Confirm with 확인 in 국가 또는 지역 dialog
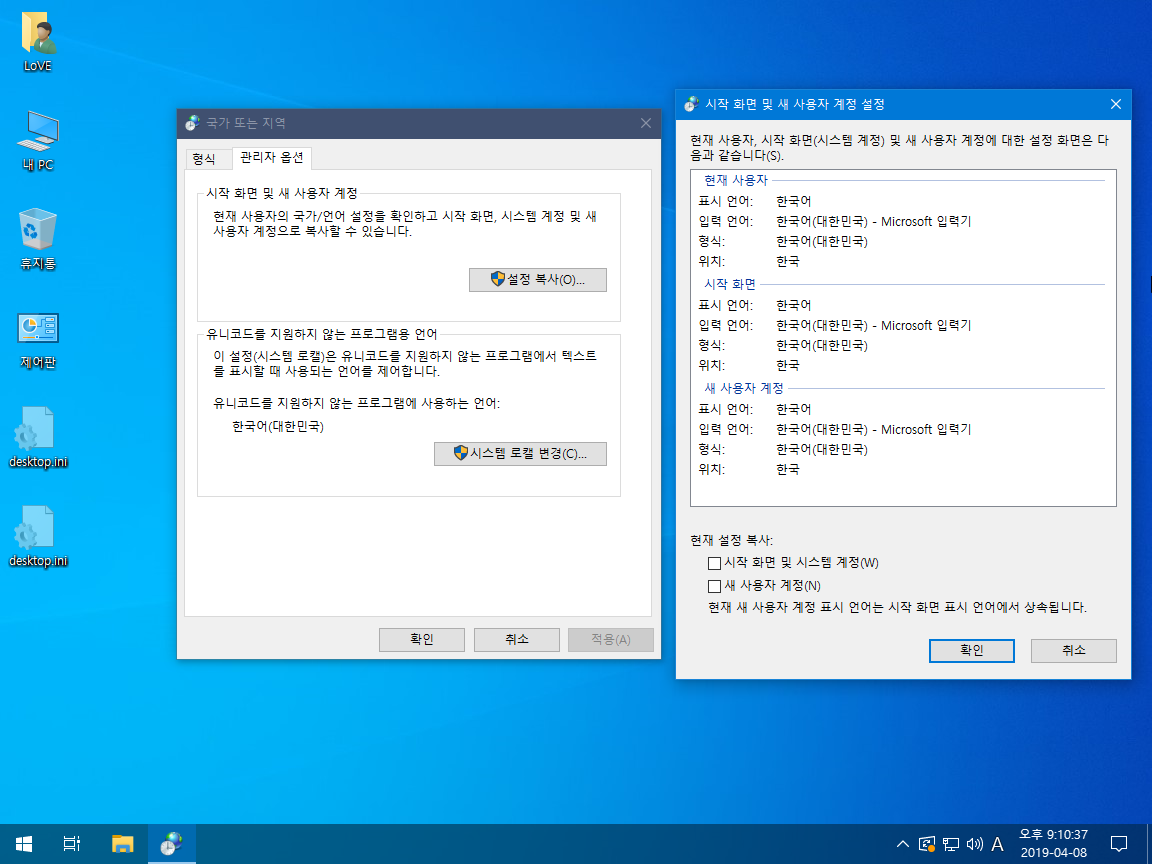Image resolution: width=1152 pixels, height=864 pixels. tap(422, 640)
